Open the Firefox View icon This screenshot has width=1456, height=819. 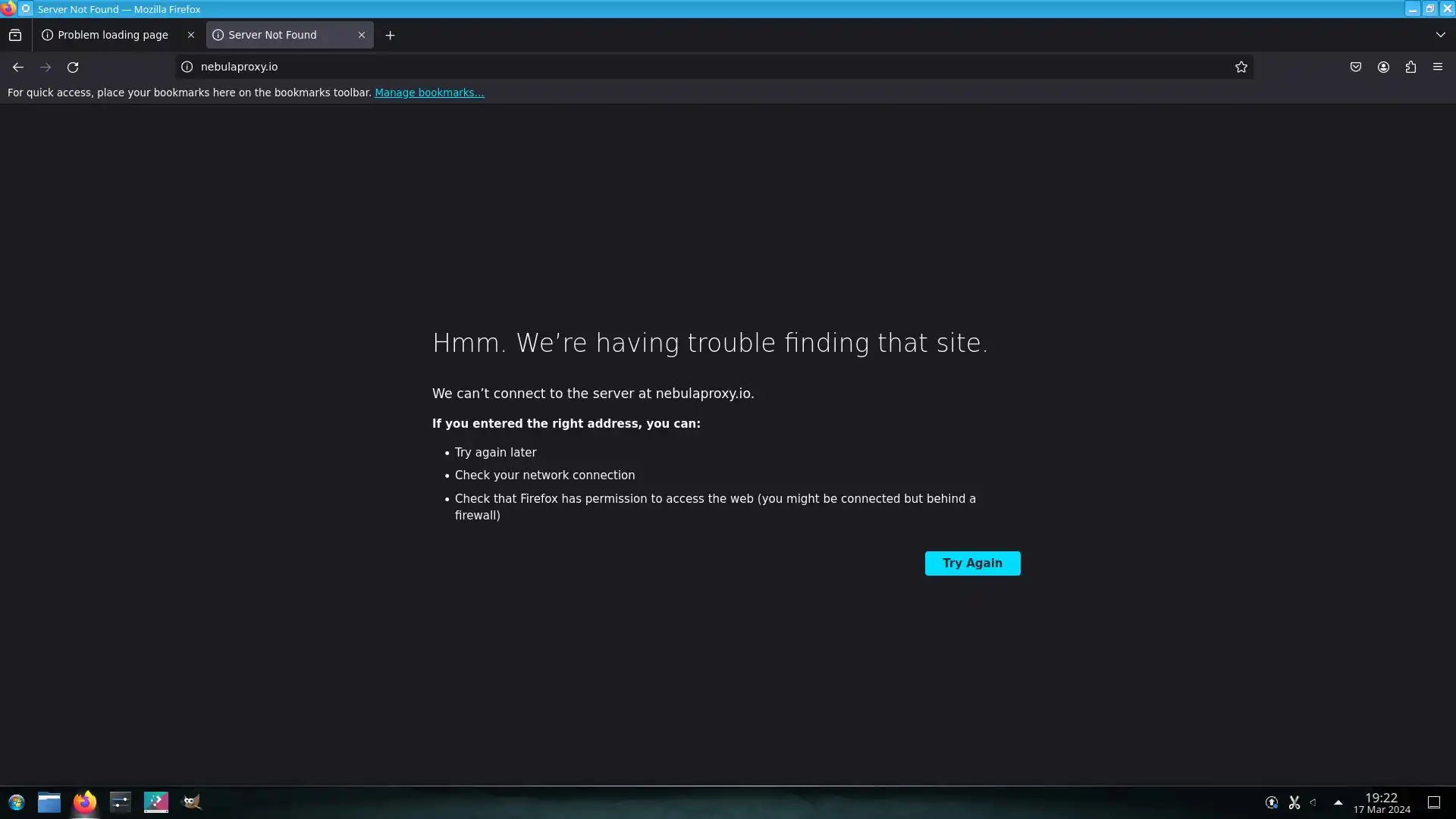pos(15,35)
